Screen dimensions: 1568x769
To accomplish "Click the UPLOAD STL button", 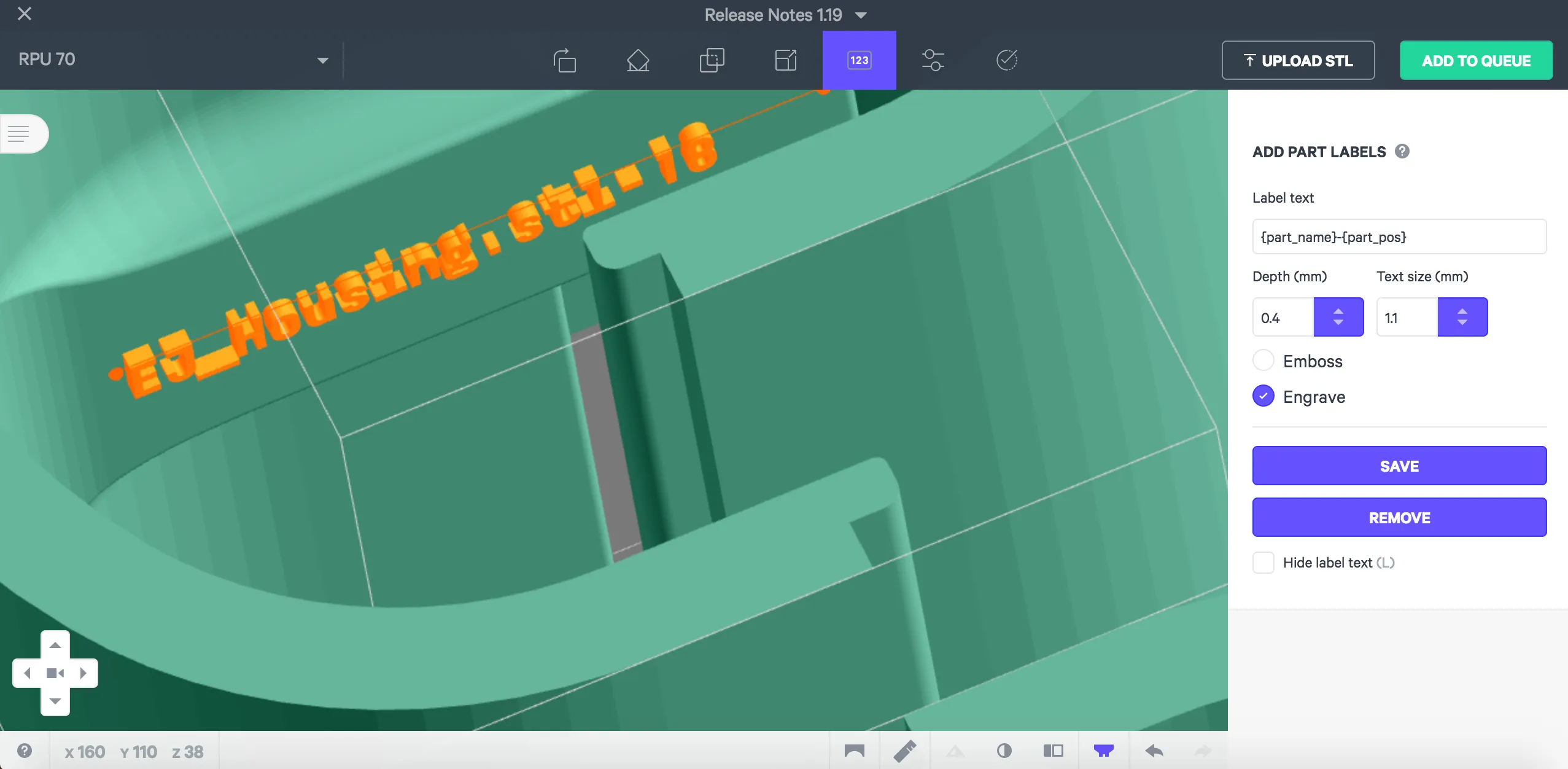I will click(1298, 60).
